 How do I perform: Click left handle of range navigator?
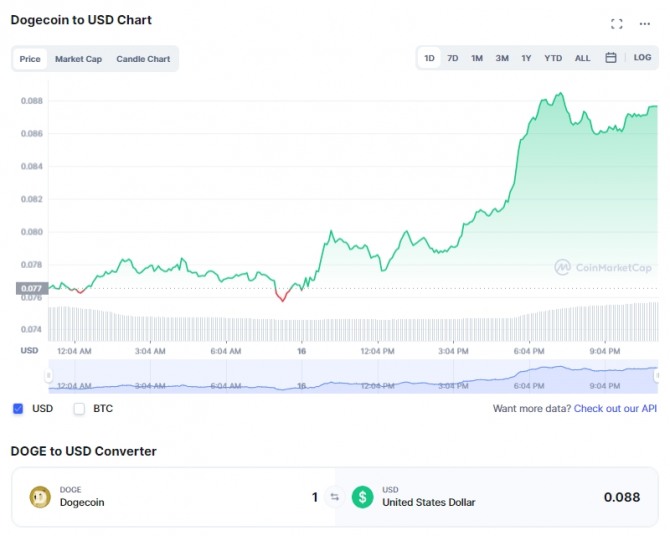pyautogui.click(x=48, y=376)
